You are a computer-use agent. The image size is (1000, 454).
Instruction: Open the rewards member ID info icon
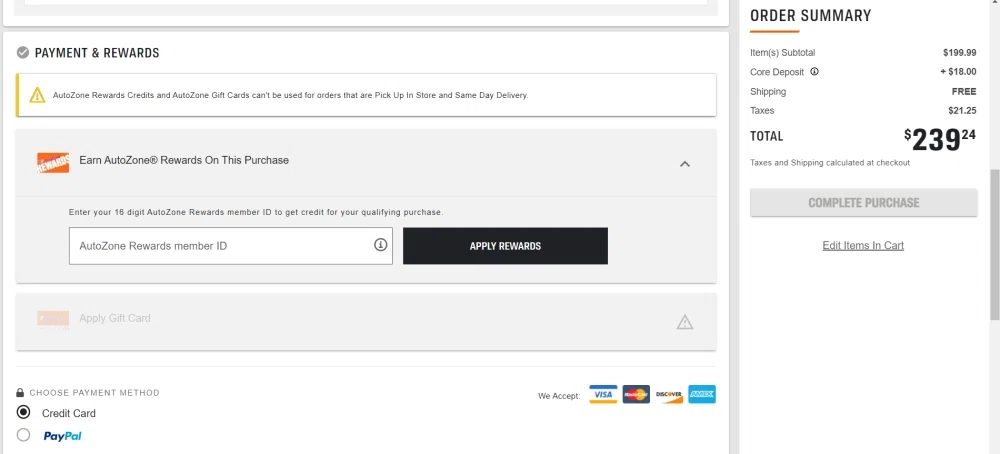click(x=380, y=244)
